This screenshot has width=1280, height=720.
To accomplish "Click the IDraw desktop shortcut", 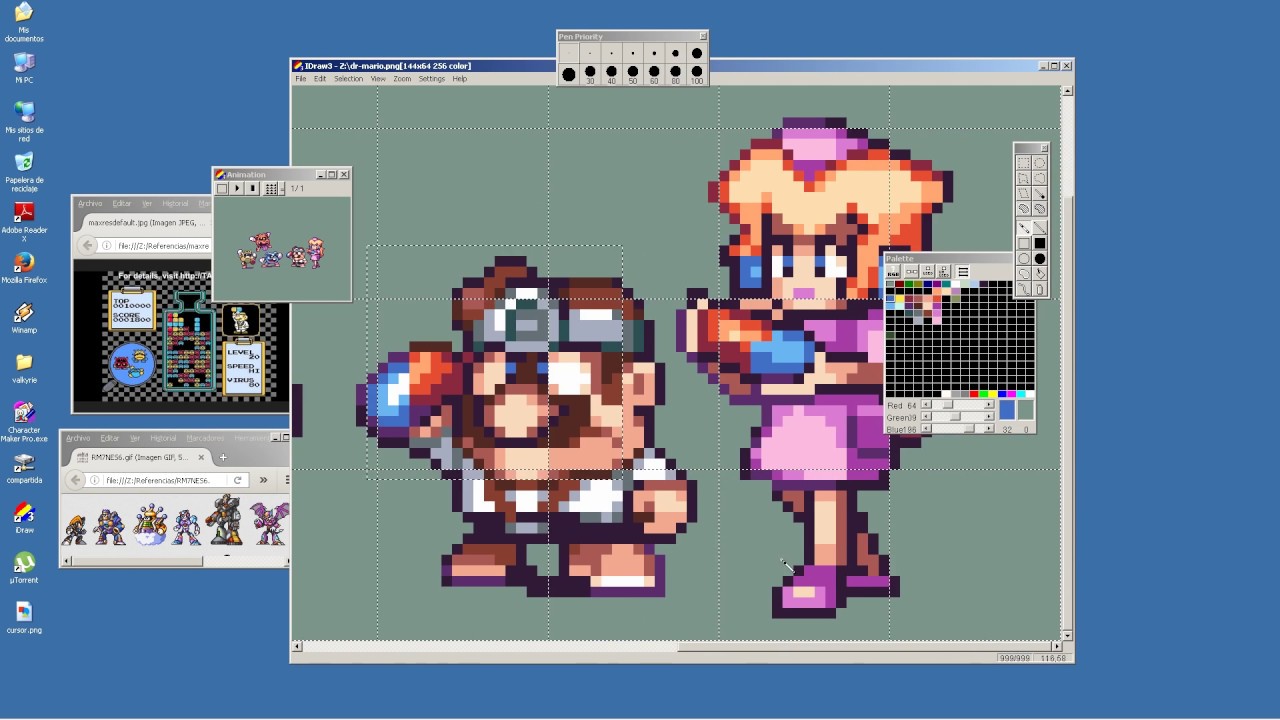I will pyautogui.click(x=24, y=518).
